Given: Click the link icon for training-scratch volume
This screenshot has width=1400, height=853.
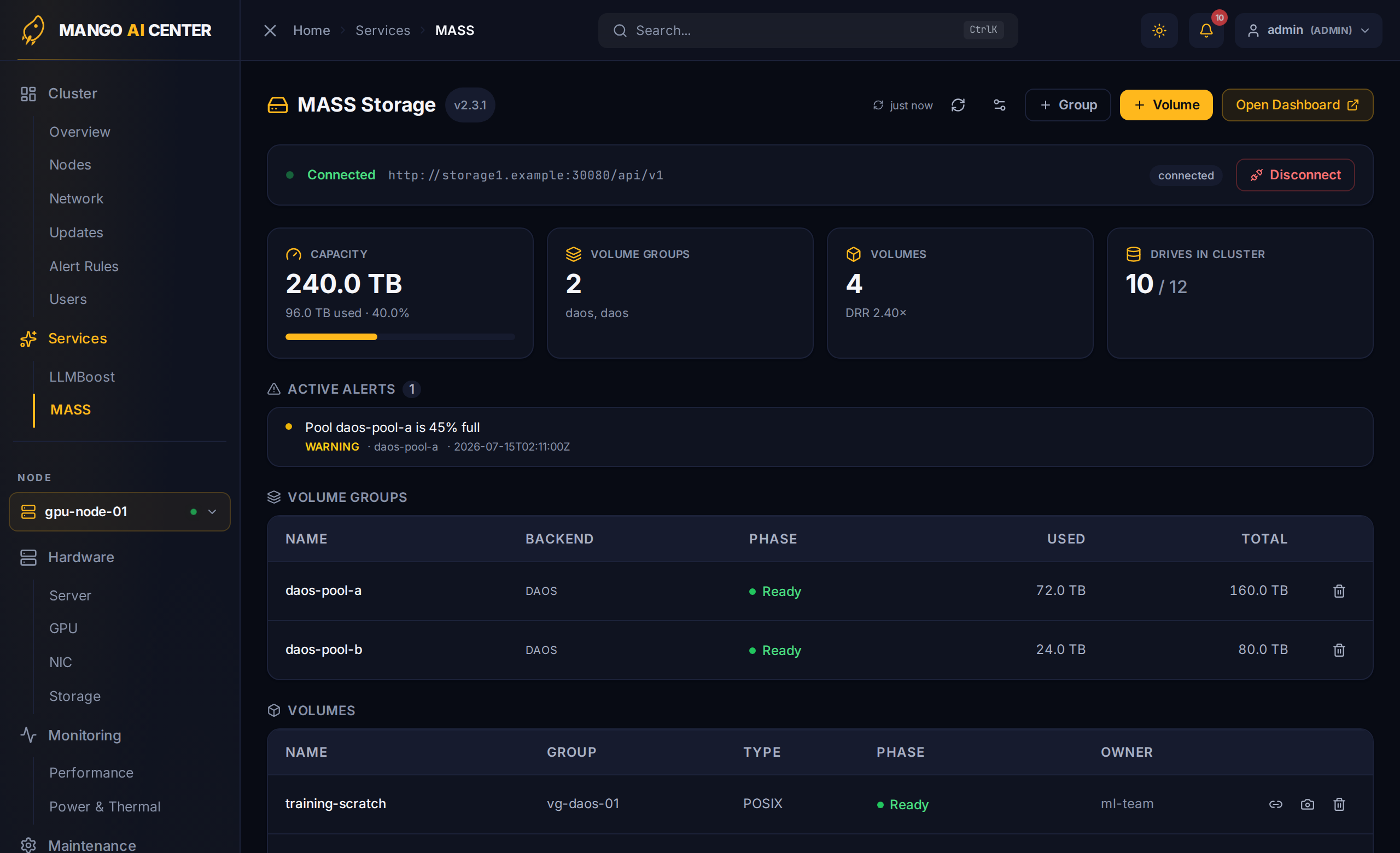Looking at the screenshot, I should tap(1275, 804).
